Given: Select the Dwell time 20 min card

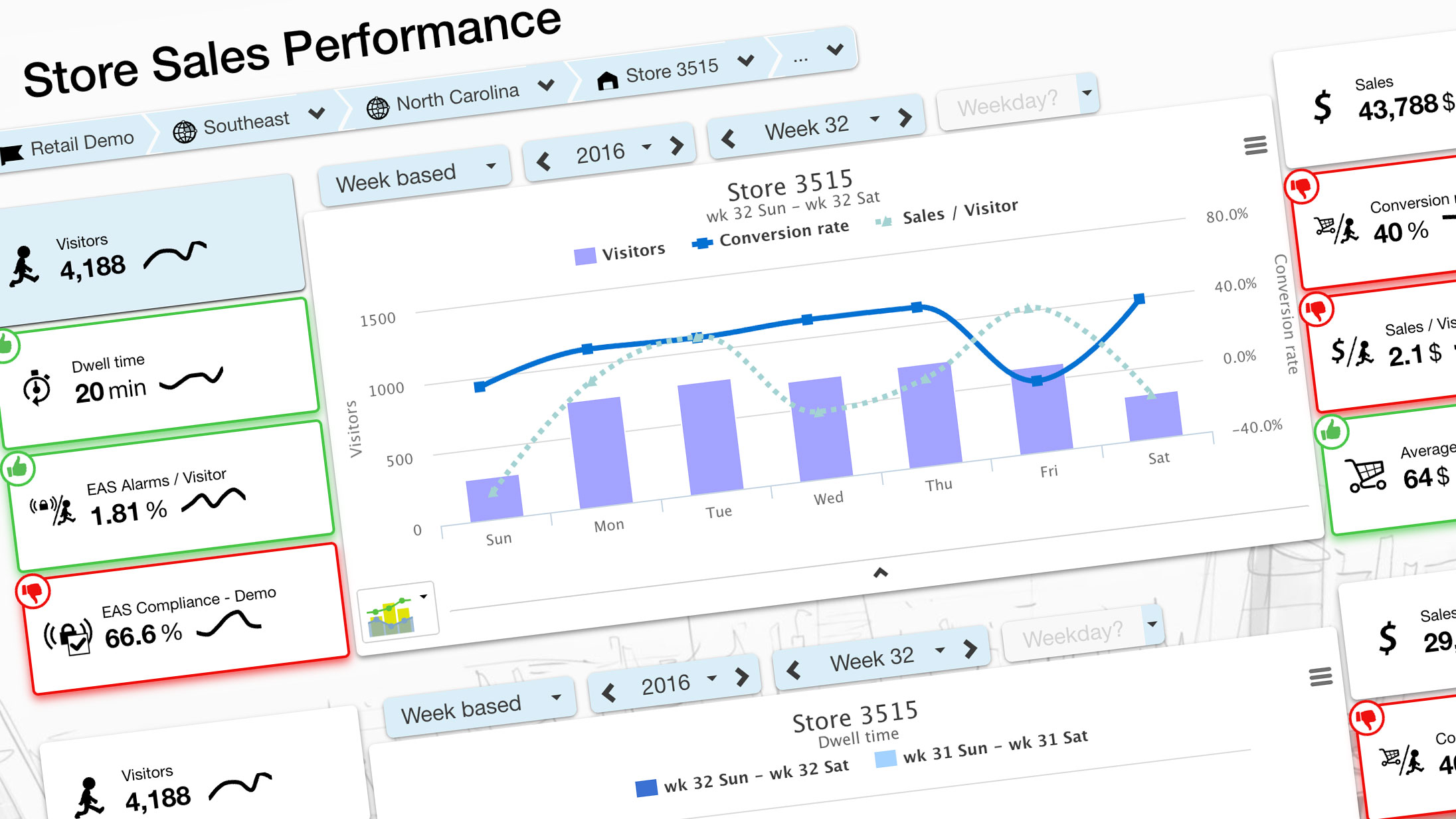Looking at the screenshot, I should 157,373.
